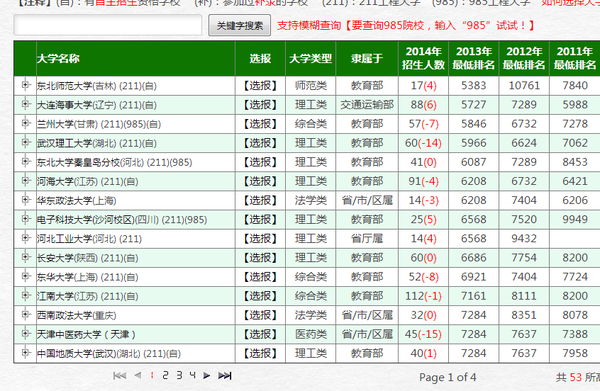Focus the keyword search input box
Image resolution: width=600 pixels, height=391 pixels.
pyautogui.click(x=108, y=25)
